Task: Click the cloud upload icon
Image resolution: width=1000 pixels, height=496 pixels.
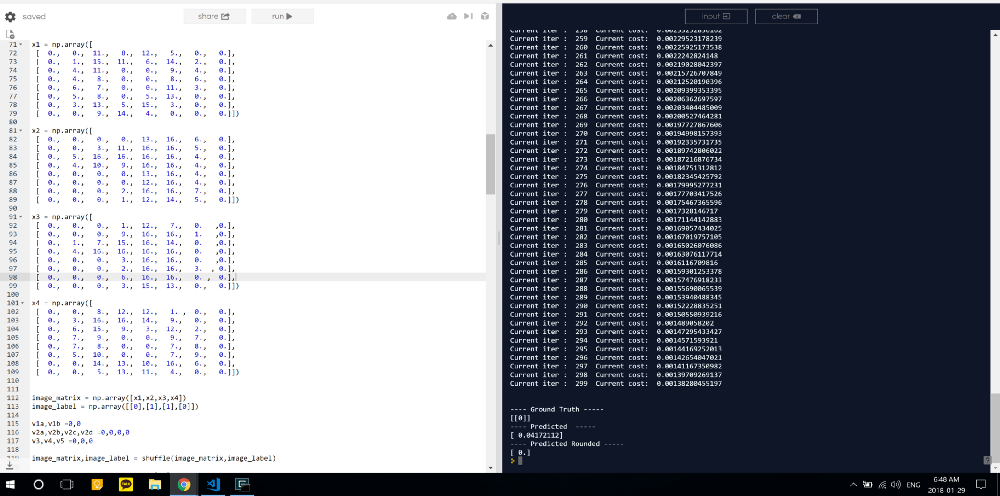Action: [452, 16]
